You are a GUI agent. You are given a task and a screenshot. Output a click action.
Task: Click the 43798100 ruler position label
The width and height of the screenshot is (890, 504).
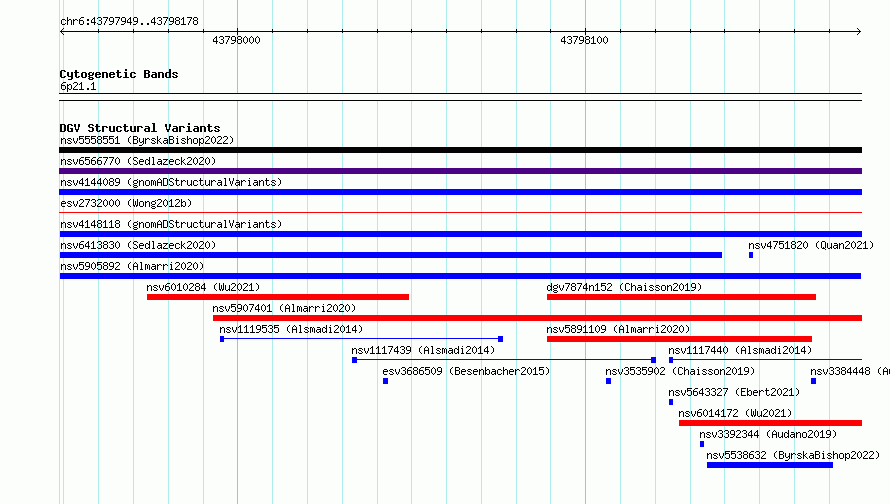[x=584, y=40]
